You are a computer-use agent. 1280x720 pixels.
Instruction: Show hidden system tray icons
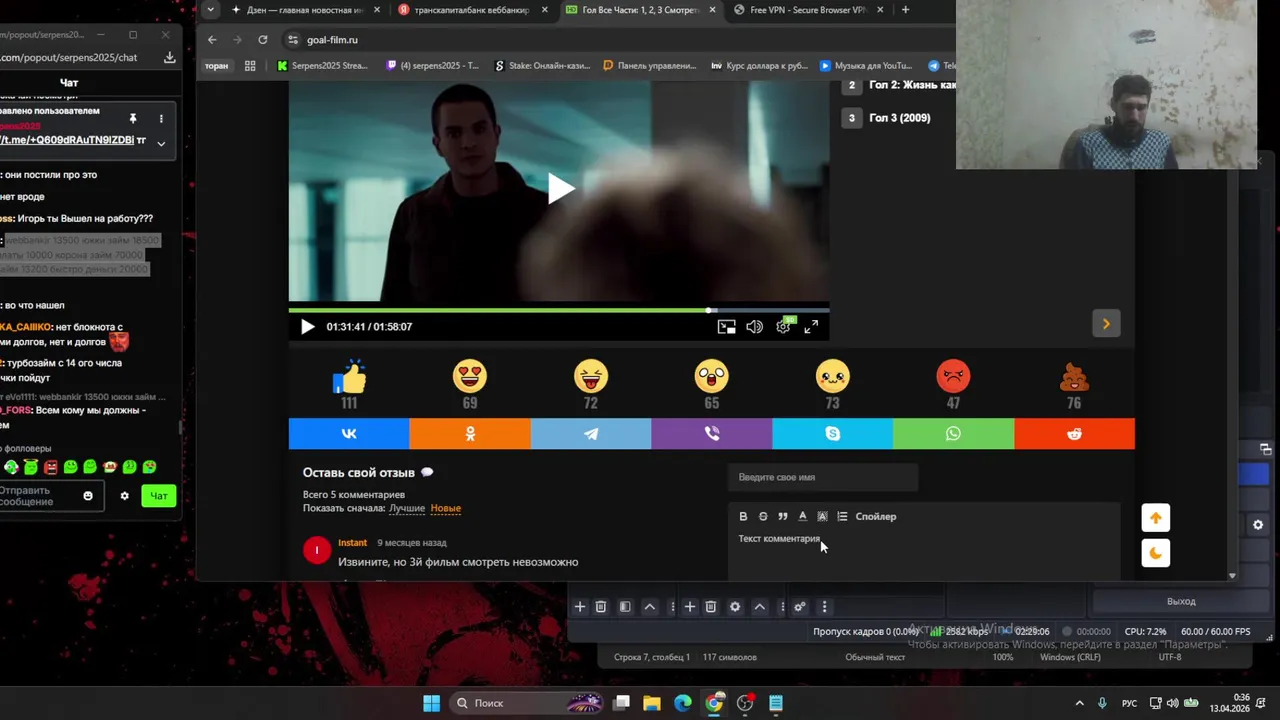[x=1079, y=703]
